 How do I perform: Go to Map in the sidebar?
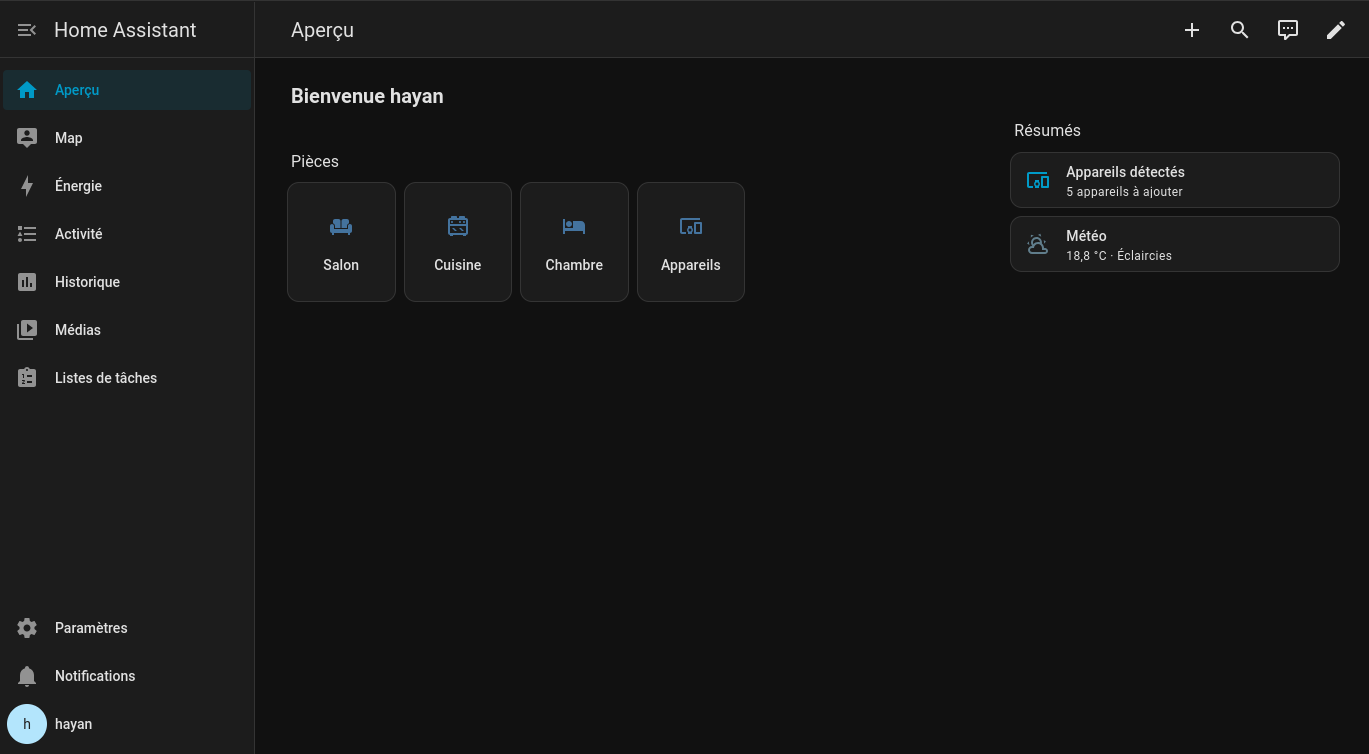[x=69, y=138]
